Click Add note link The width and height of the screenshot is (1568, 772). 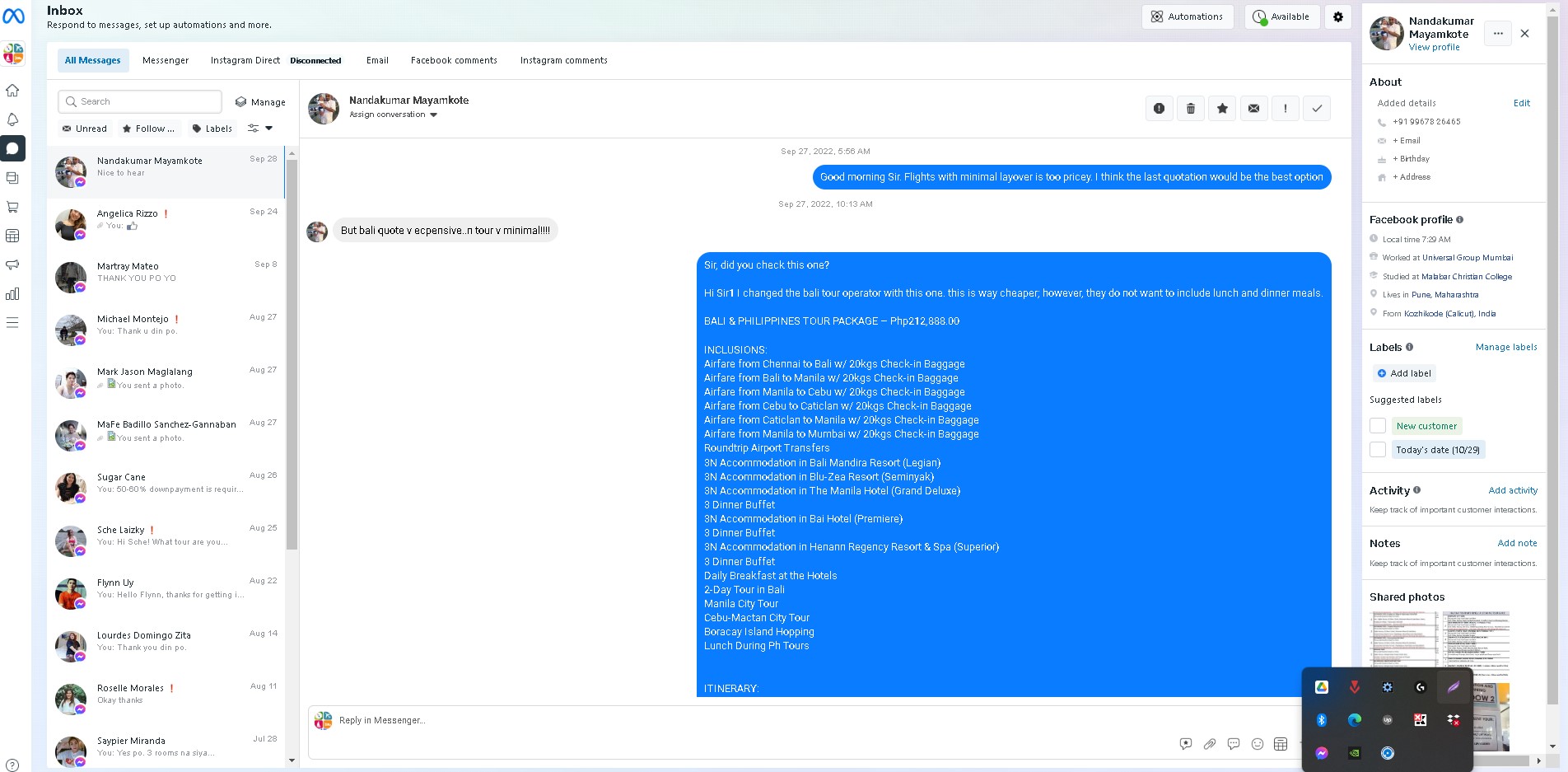point(1517,543)
